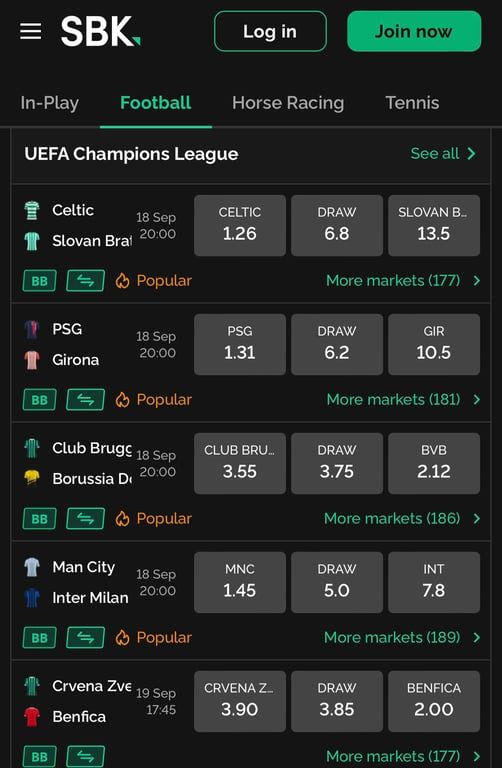The height and width of the screenshot is (768, 502).
Task: Select BB icon for Celtic match
Action: click(40, 281)
